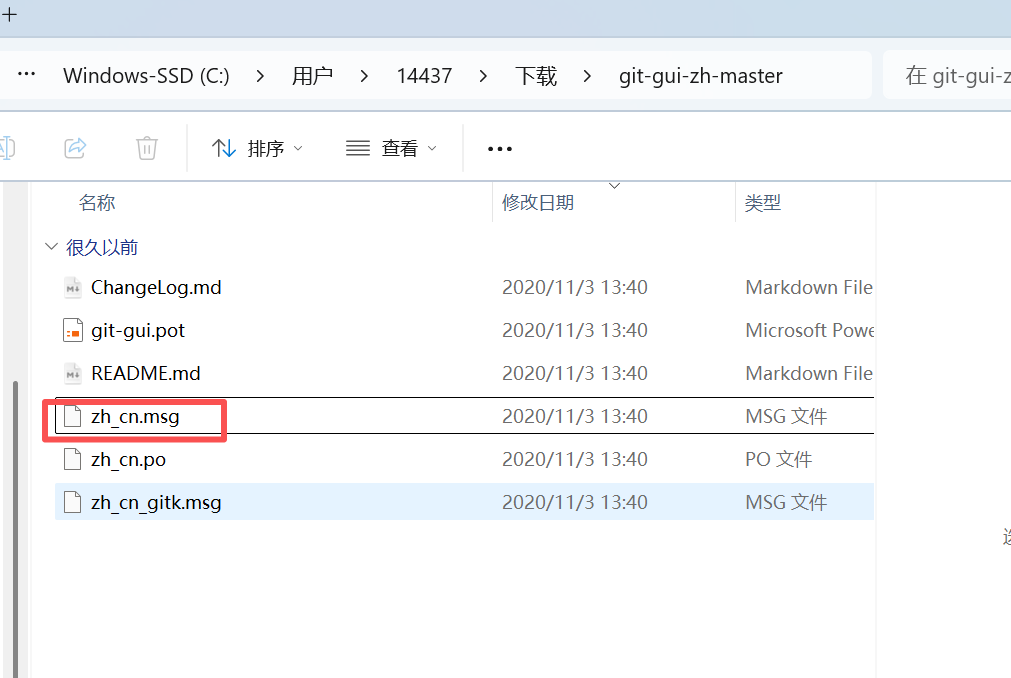Click the ChangeLog.md markdown file icon

(73, 287)
